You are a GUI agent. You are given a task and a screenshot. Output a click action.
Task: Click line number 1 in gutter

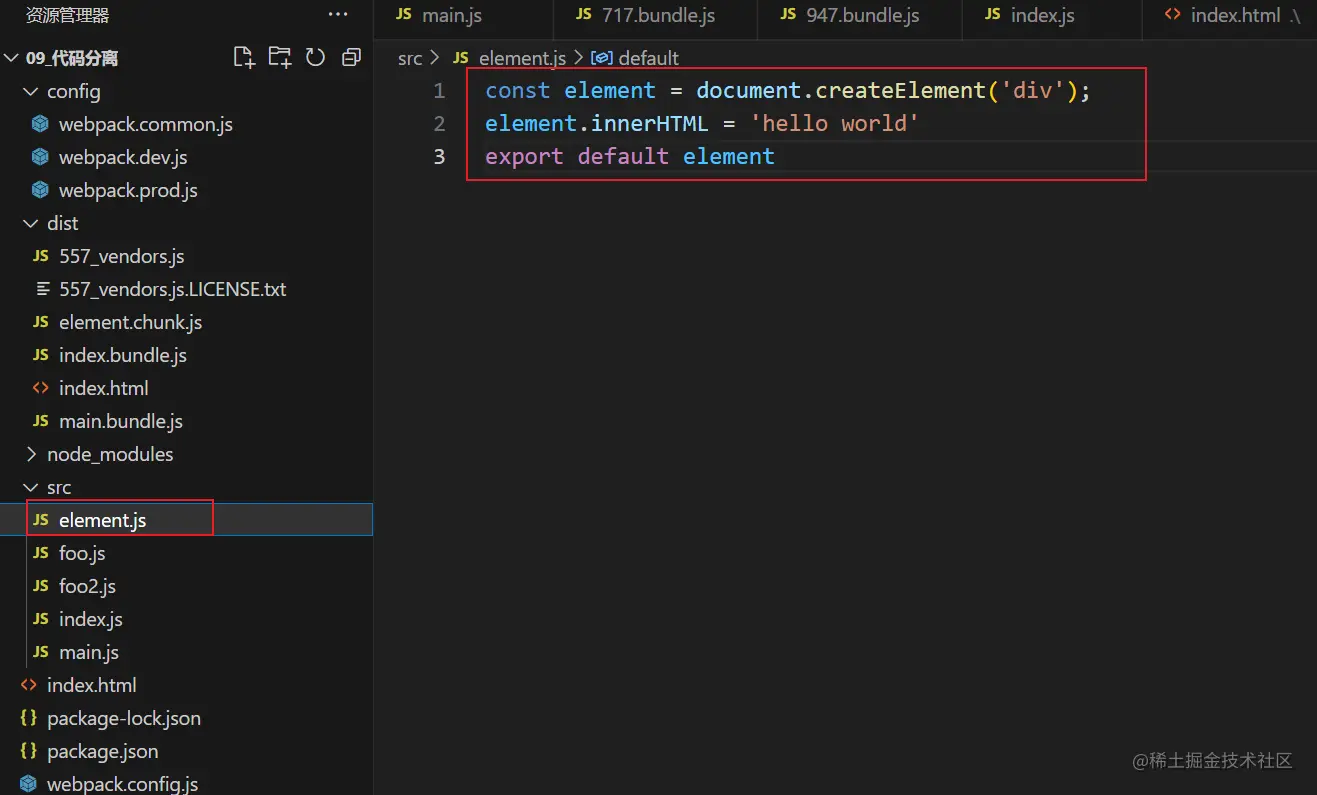pyautogui.click(x=439, y=91)
